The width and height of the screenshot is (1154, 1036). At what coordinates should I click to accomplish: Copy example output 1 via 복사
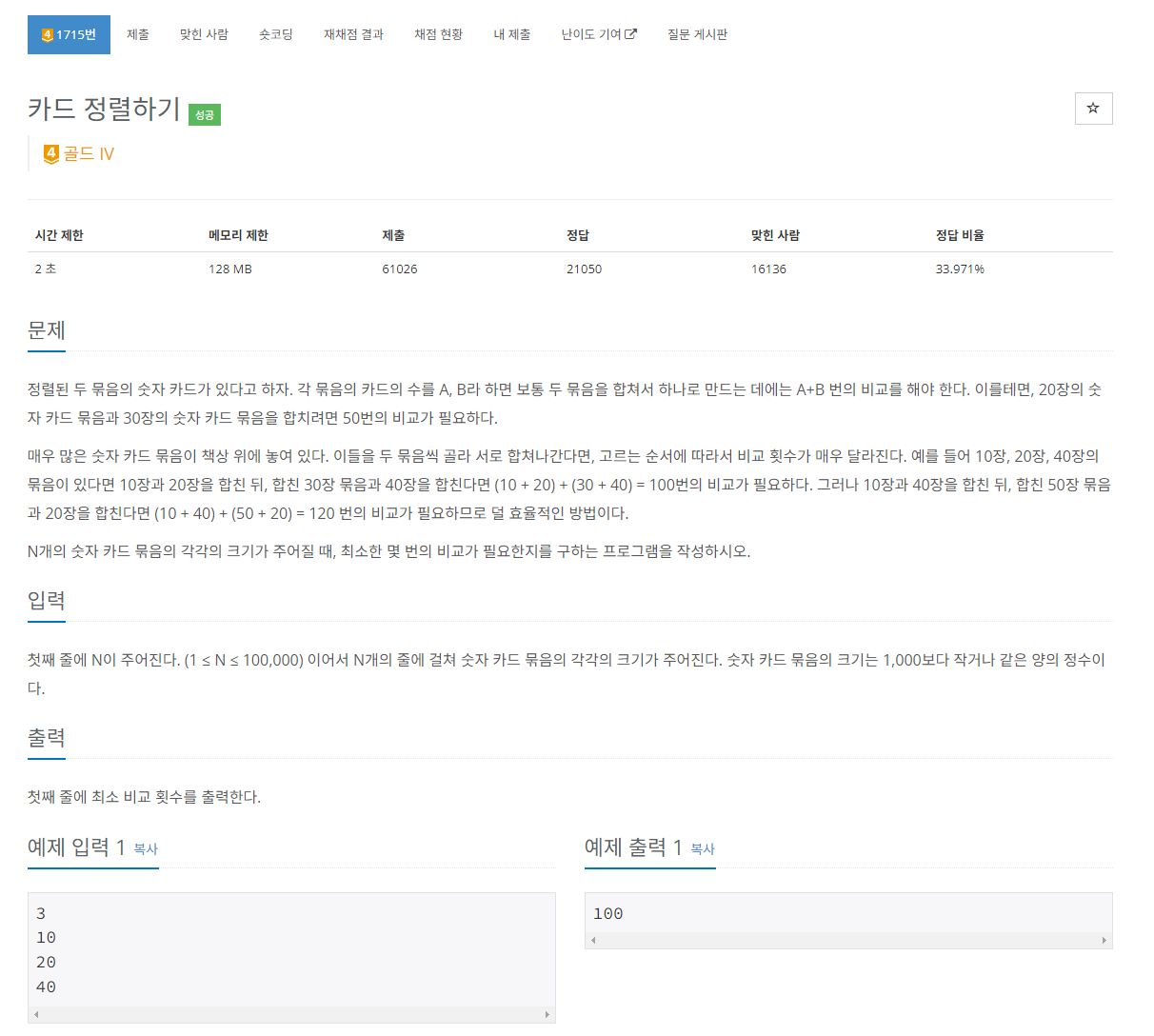(x=703, y=849)
